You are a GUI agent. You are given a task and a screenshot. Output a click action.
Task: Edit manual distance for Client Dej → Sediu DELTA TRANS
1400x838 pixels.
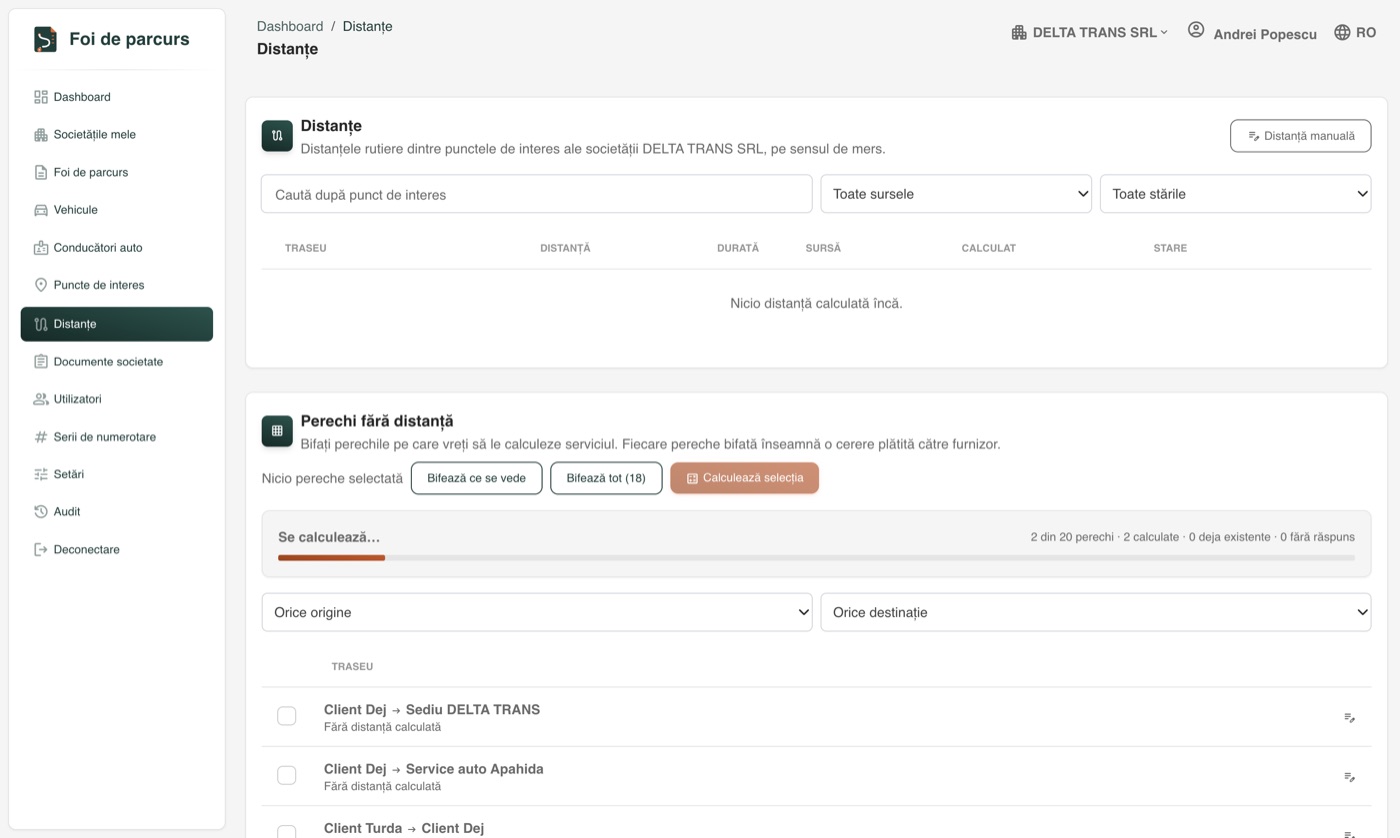1349,717
